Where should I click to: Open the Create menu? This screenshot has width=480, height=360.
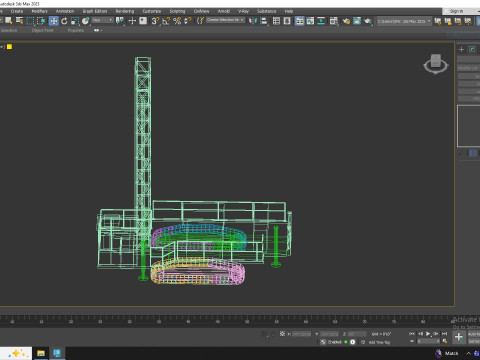coord(17,11)
